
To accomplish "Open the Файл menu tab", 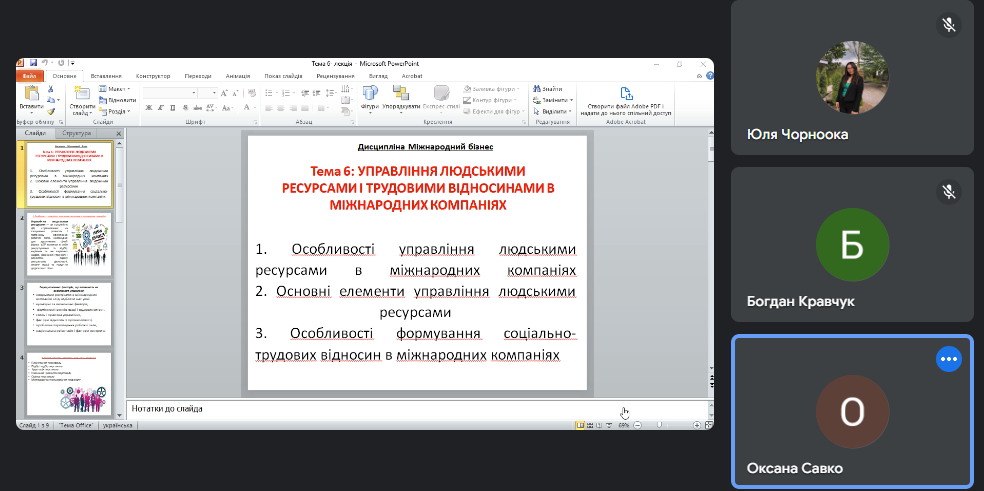I will point(29,76).
